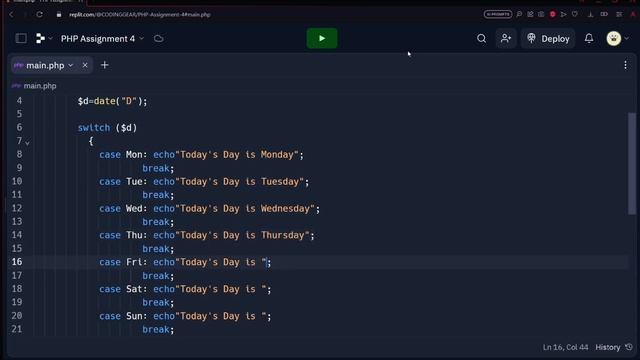Reload the page with the browser refresh icon

click(39, 14)
